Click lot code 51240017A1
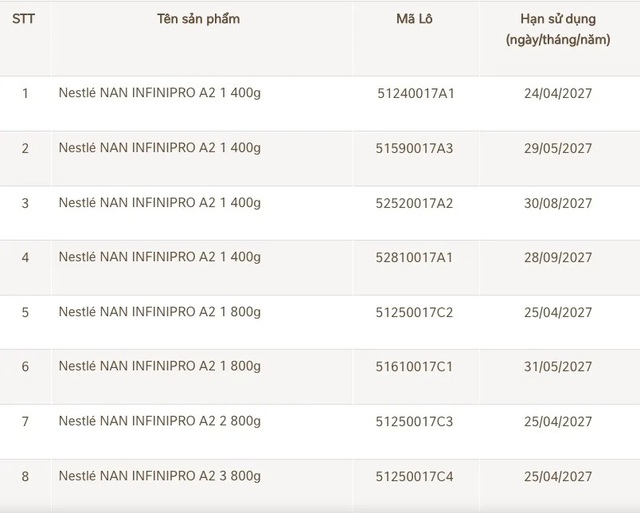Viewport: 640px width, 513px height. point(415,94)
